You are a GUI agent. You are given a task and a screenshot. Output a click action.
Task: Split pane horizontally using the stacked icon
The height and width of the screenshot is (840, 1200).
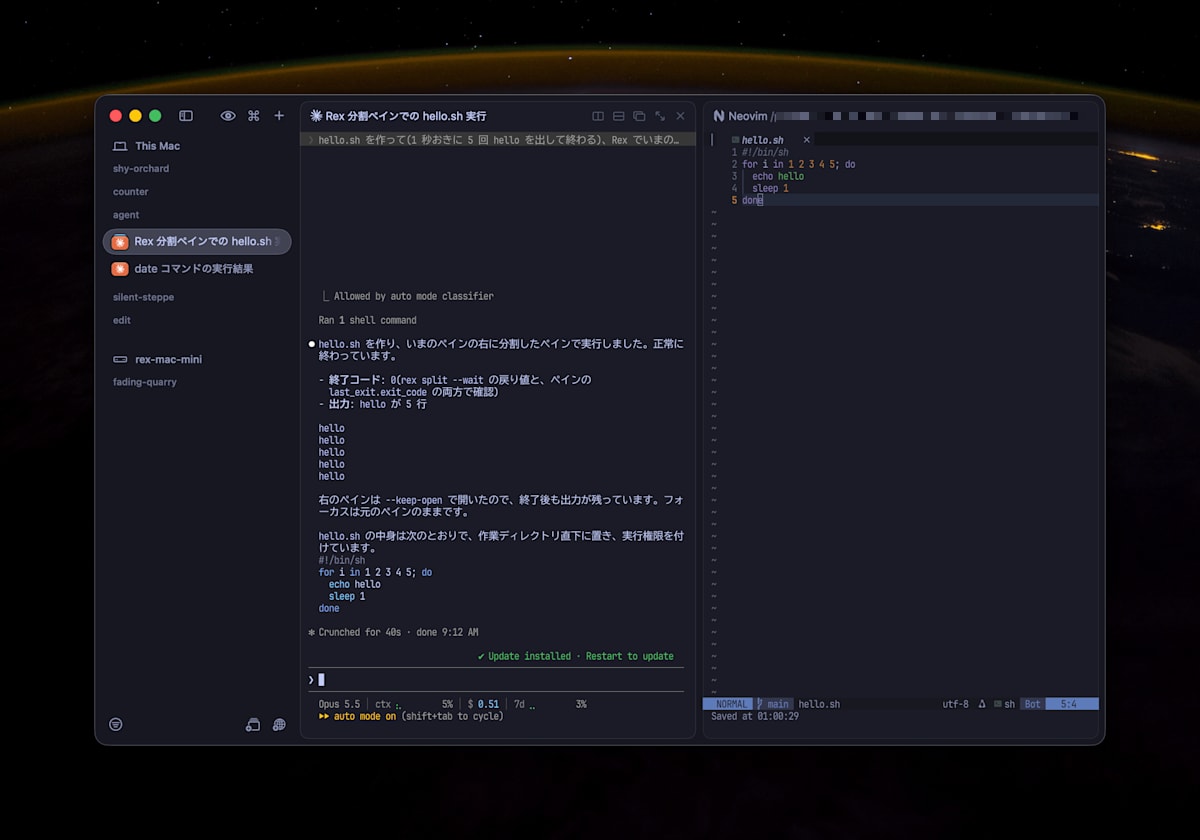point(619,116)
